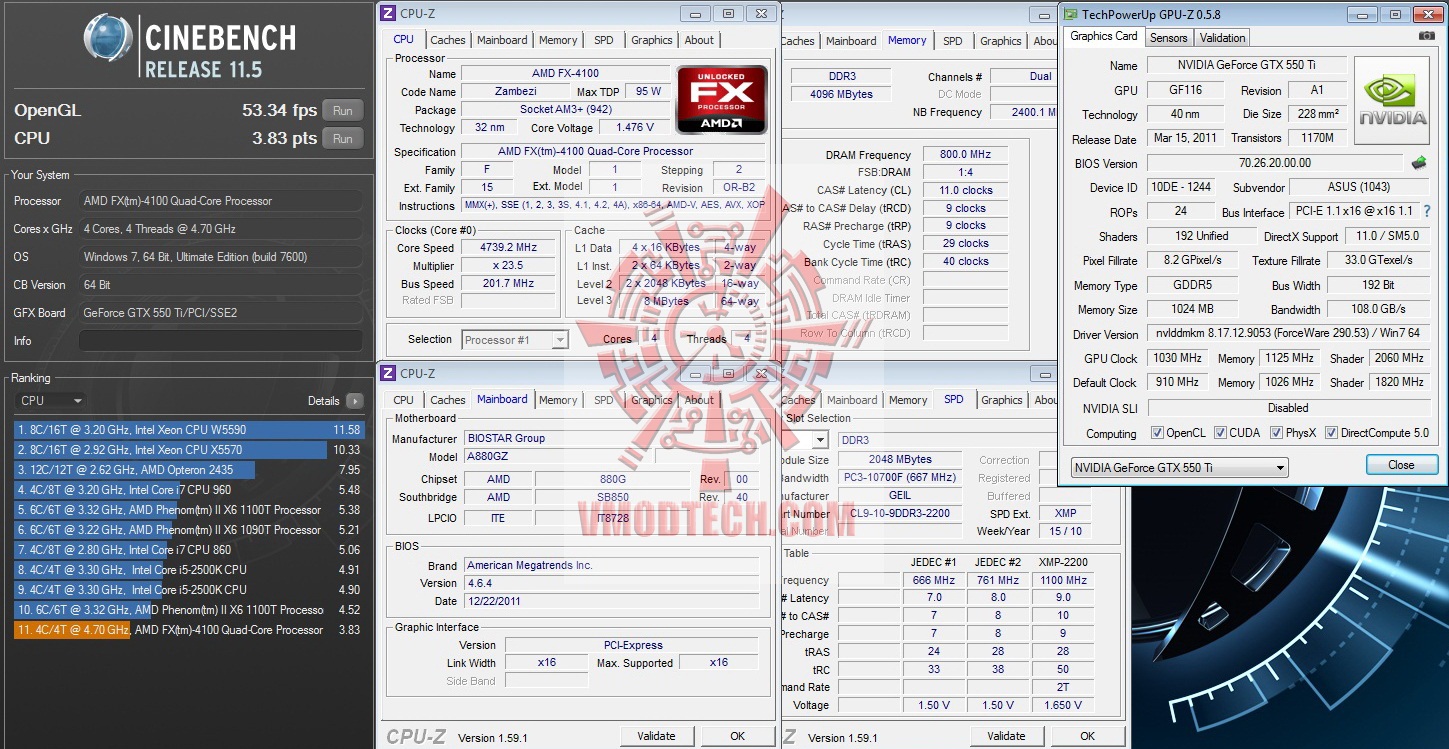The image size is (1449, 749).
Task: Toggle the OpenCL checkbox
Action: tap(1157, 433)
